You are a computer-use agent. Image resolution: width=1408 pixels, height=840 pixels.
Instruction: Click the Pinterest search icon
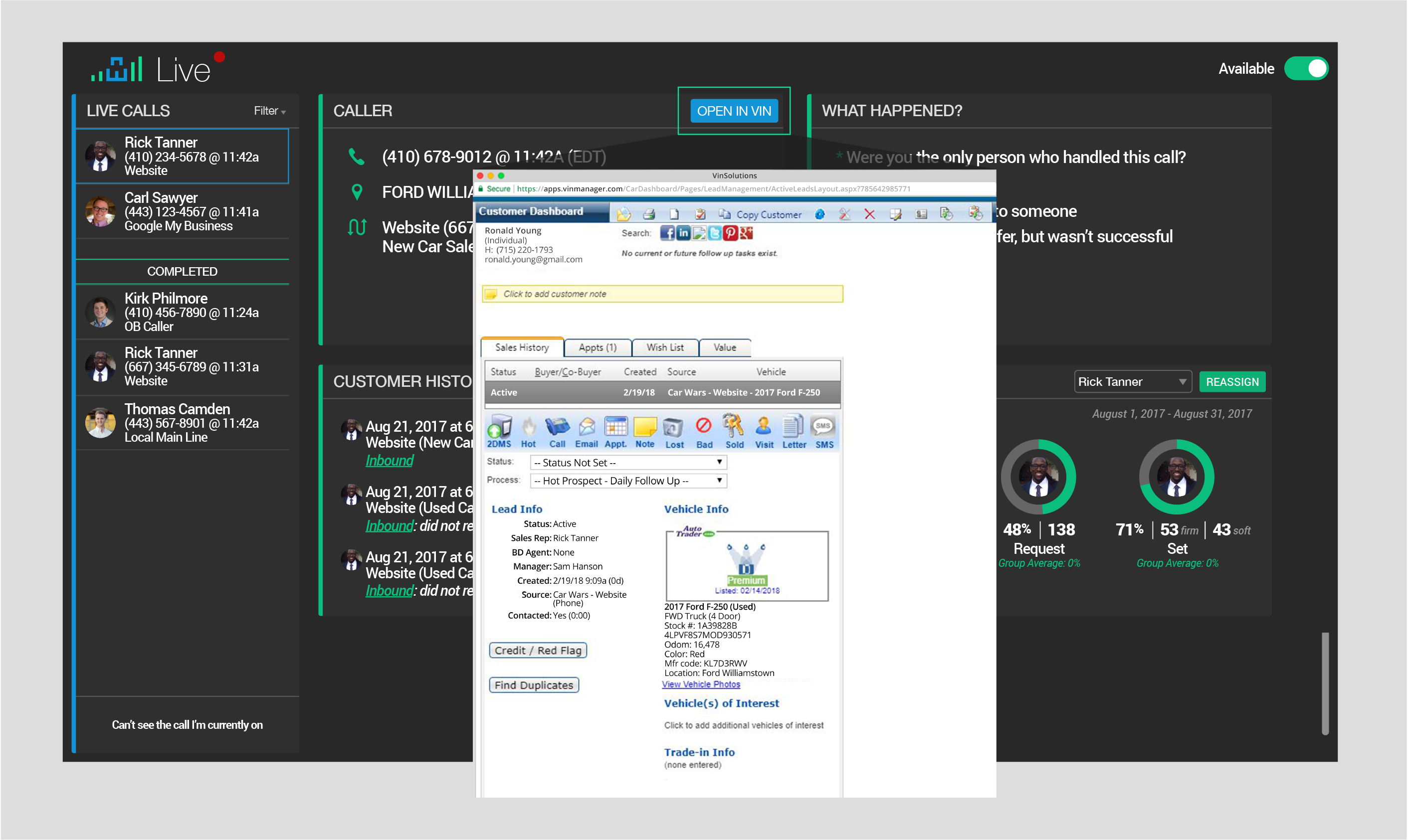click(730, 233)
